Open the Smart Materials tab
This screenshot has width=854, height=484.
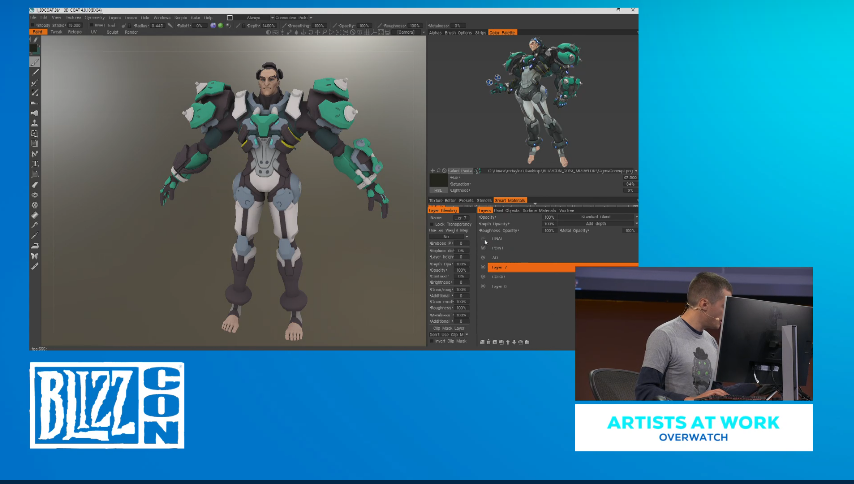(510, 200)
